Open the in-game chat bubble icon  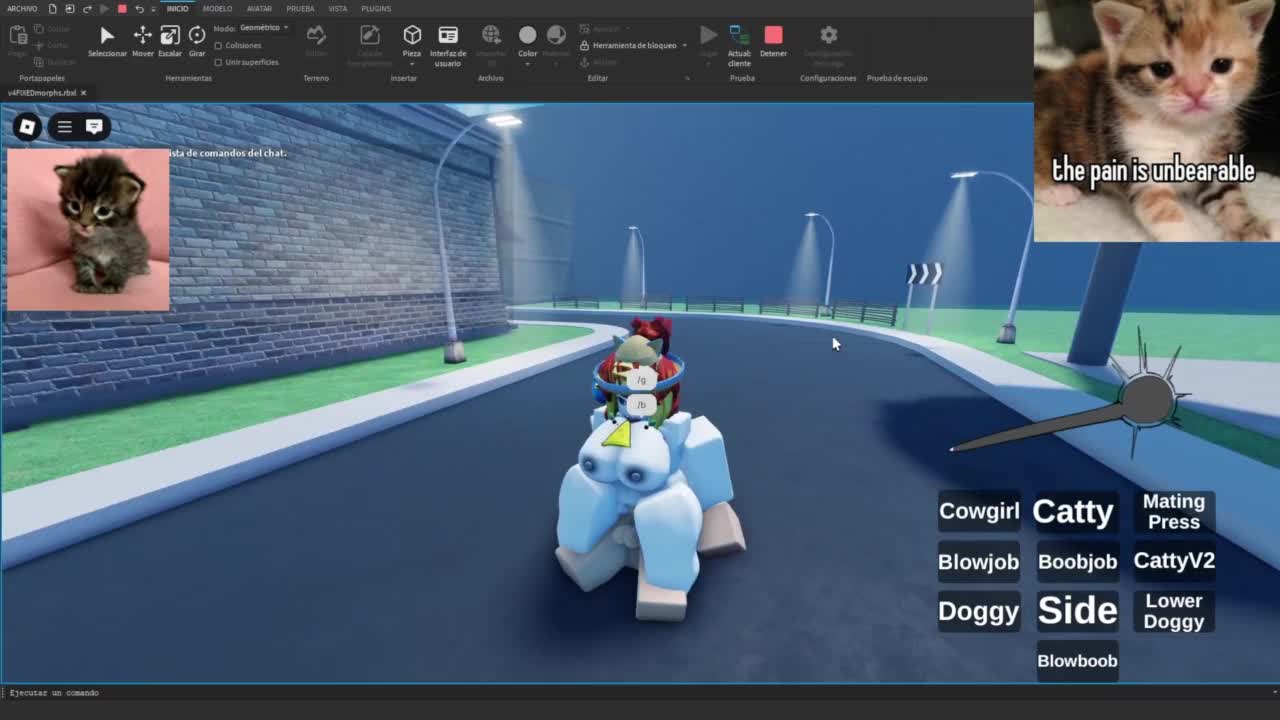click(x=94, y=127)
